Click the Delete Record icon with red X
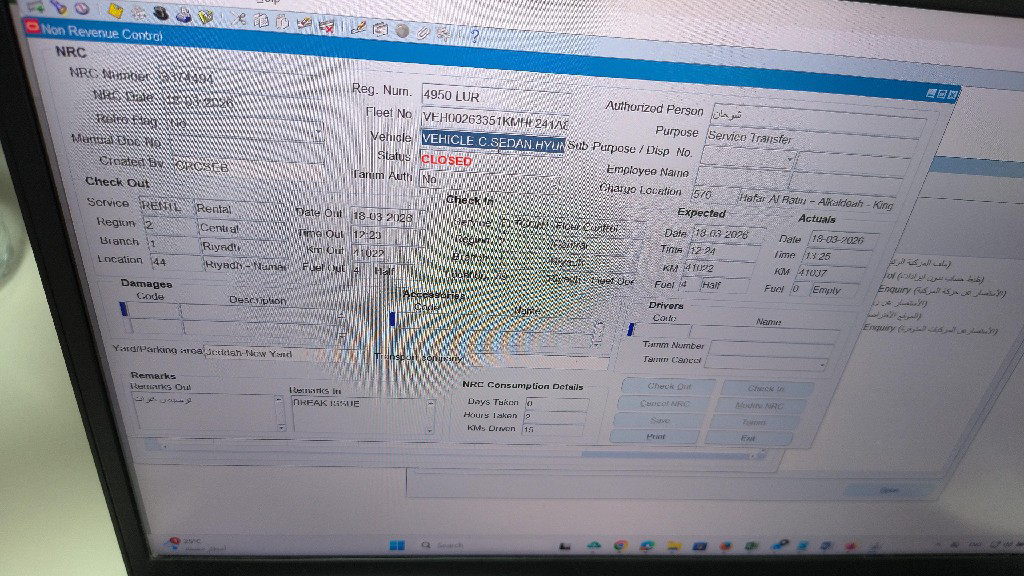This screenshot has height=576, width=1024. (327, 25)
